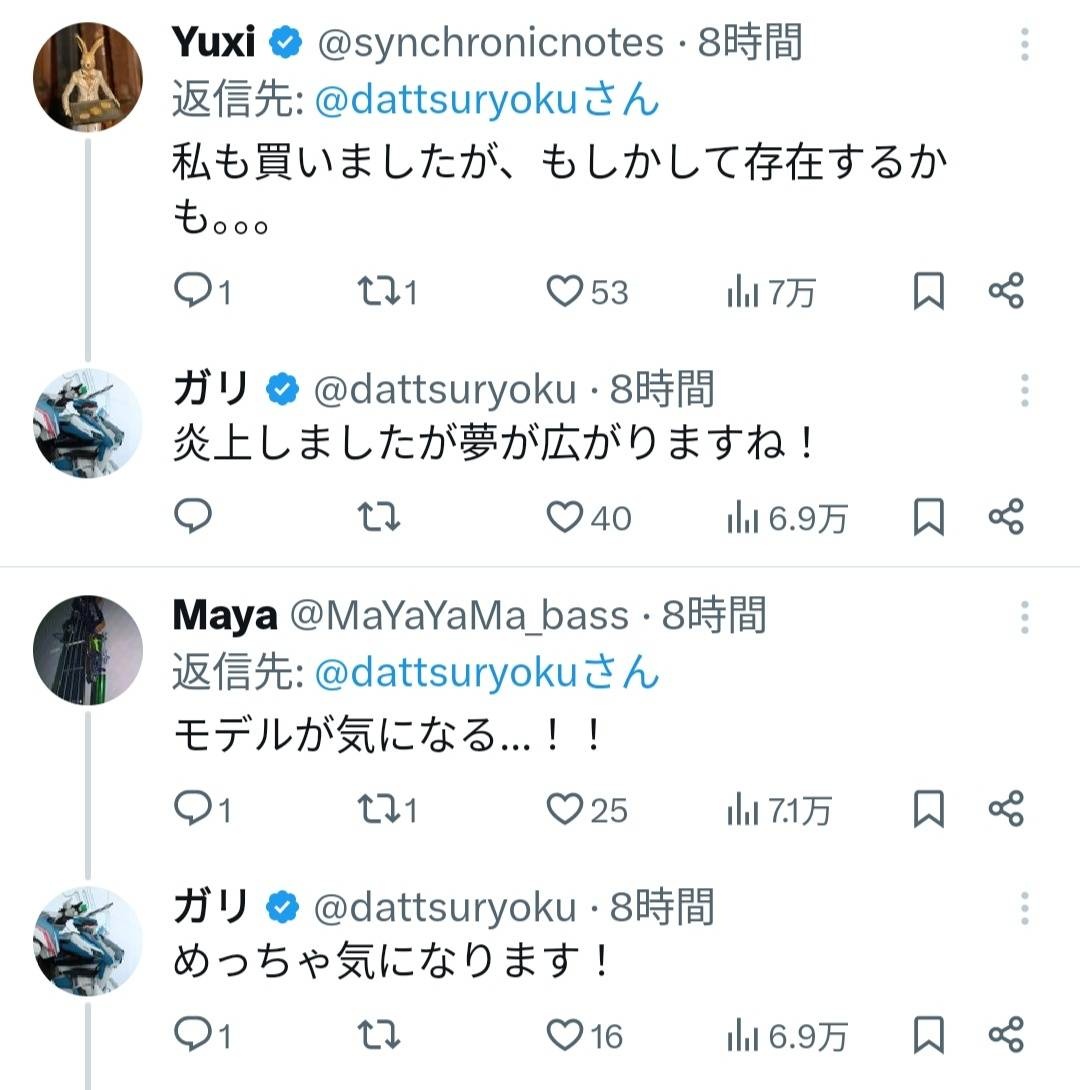This screenshot has width=1080, height=1090.
Task: Share Maya's tweet
Action: point(1006,808)
